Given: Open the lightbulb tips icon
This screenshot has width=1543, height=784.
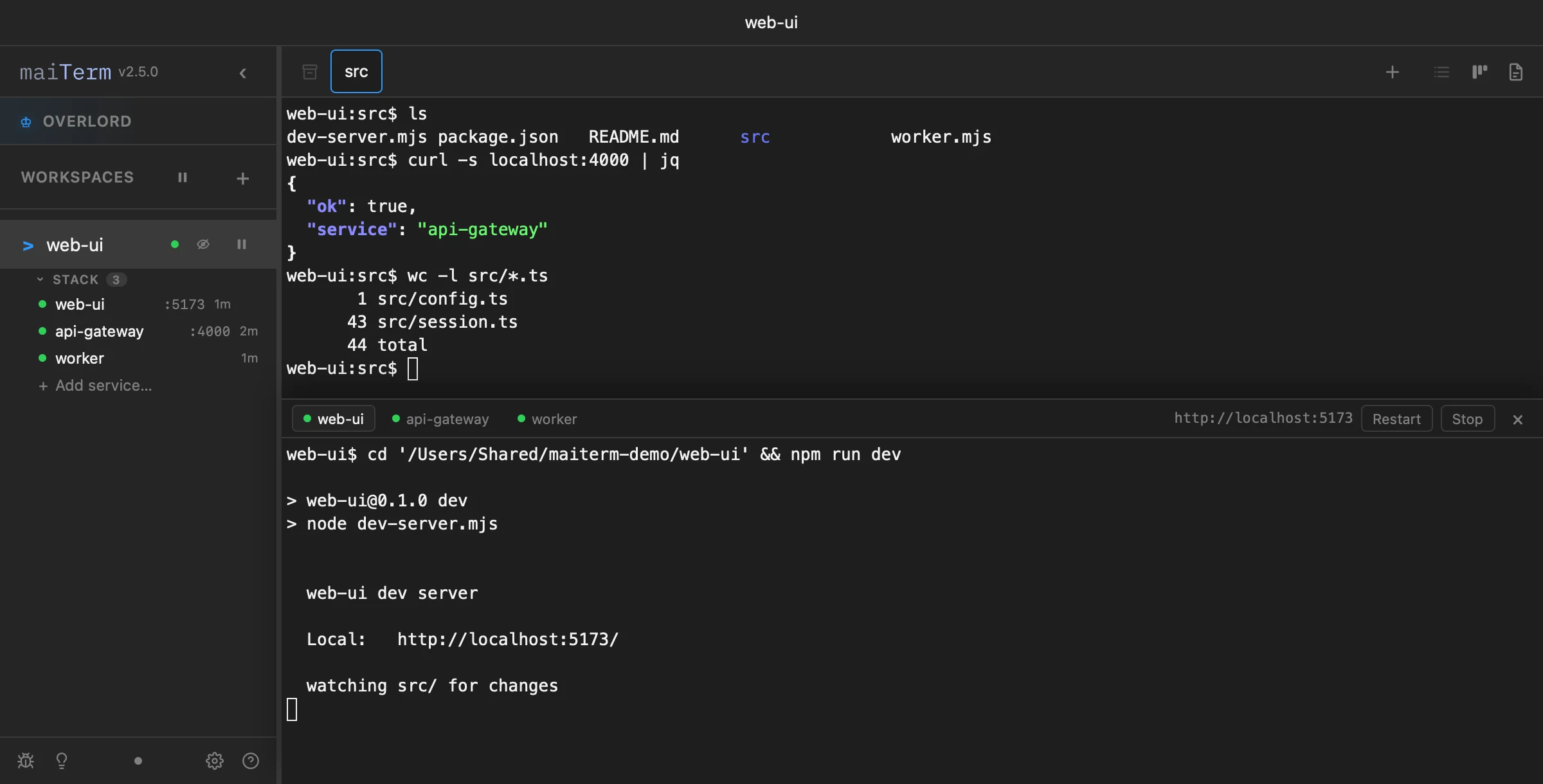Looking at the screenshot, I should 62,761.
